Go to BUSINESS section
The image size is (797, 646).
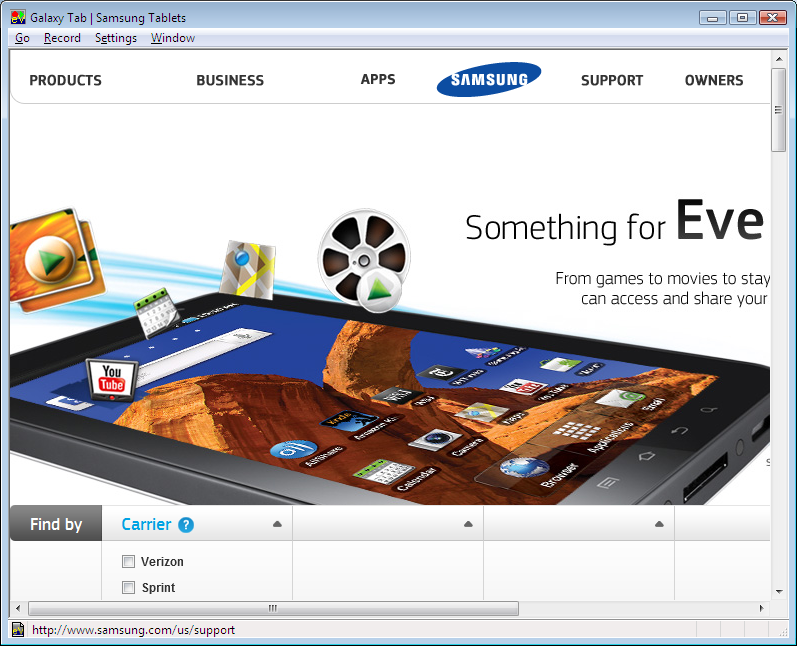[x=230, y=80]
